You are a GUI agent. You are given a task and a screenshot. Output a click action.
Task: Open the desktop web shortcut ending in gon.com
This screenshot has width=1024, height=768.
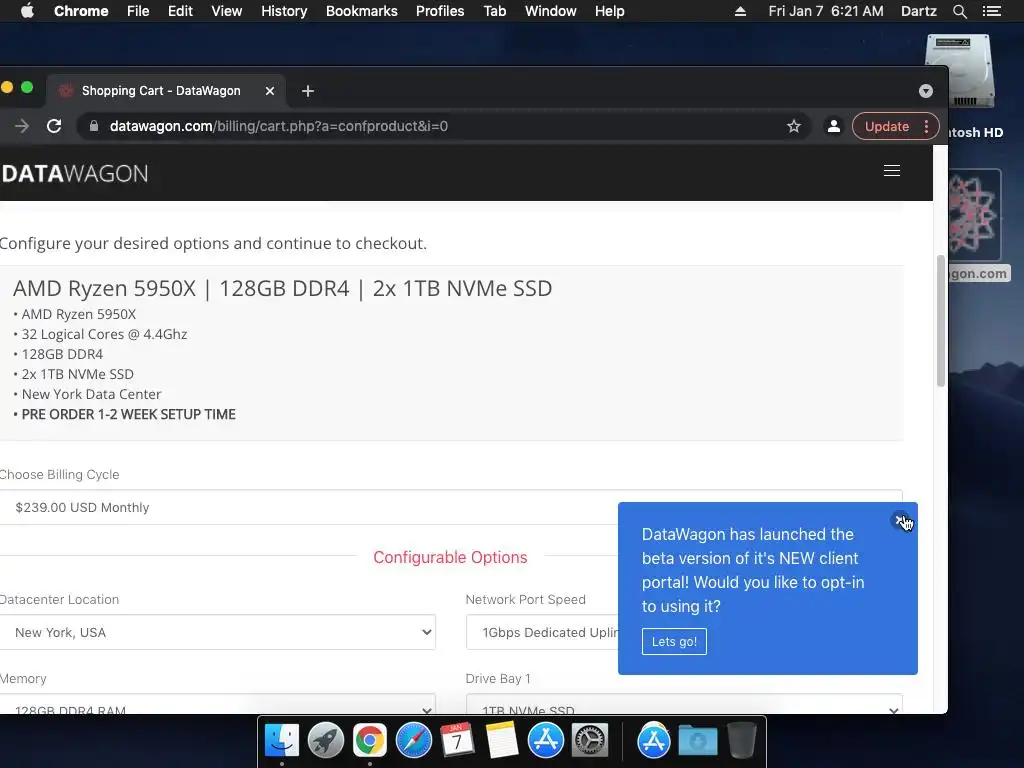click(973, 225)
